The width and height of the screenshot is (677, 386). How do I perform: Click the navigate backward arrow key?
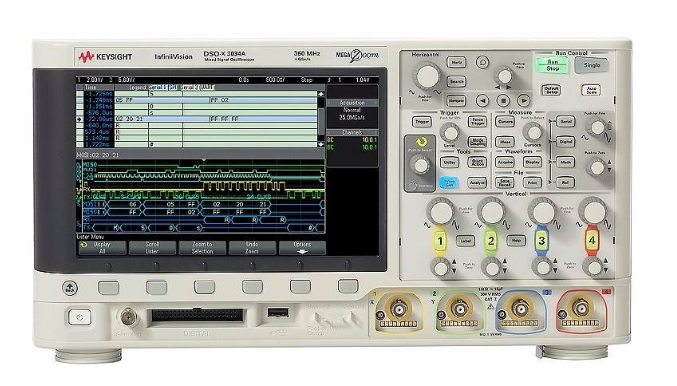point(483,101)
